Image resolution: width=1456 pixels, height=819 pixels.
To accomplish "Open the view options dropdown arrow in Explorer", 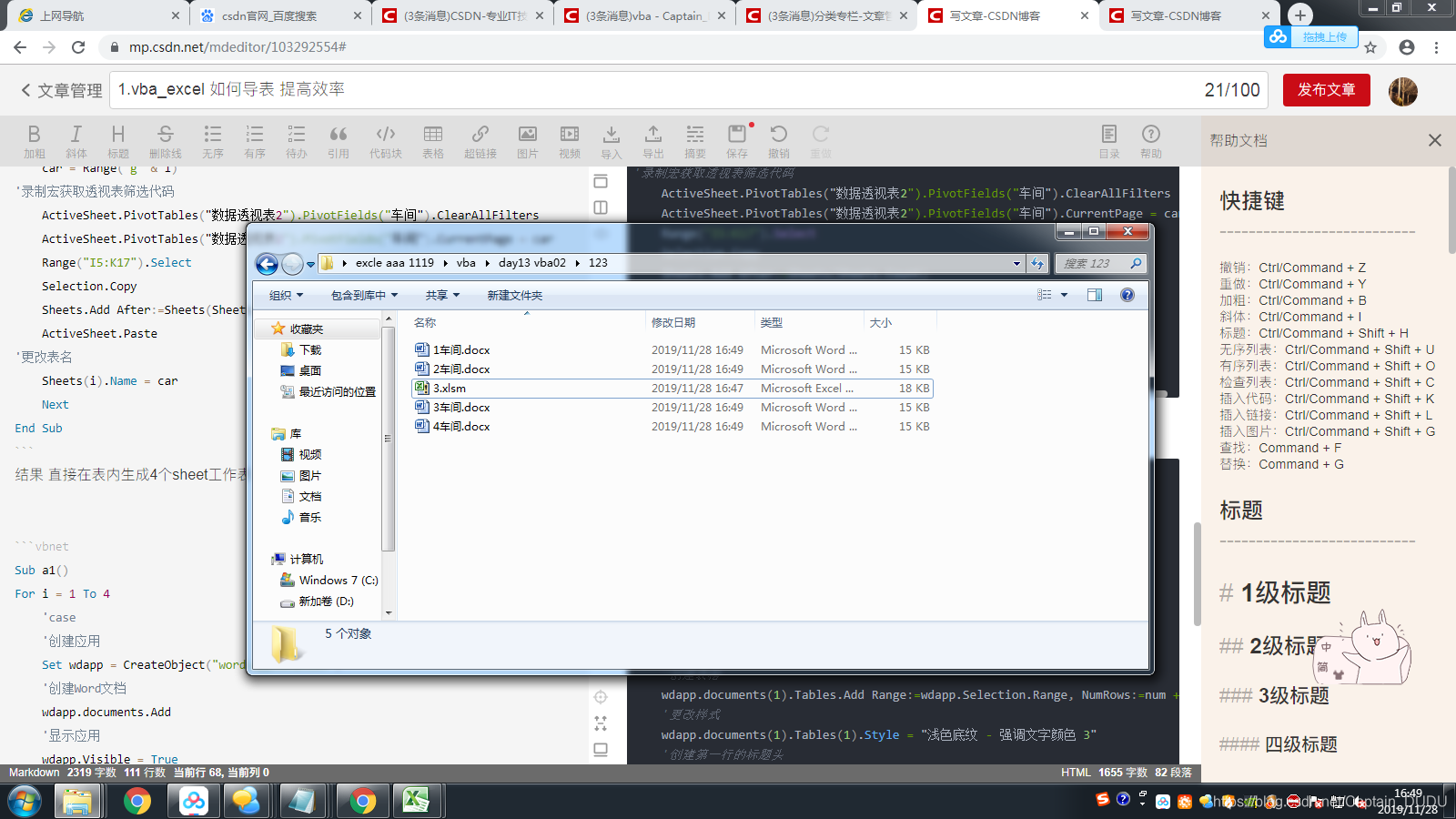I will click(1064, 295).
